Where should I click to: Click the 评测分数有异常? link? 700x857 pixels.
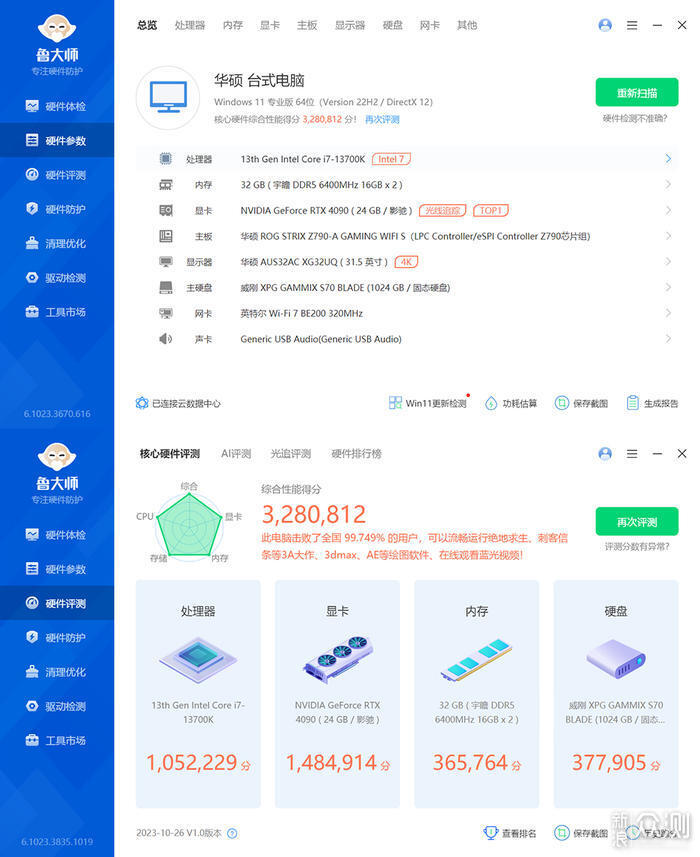click(x=637, y=547)
